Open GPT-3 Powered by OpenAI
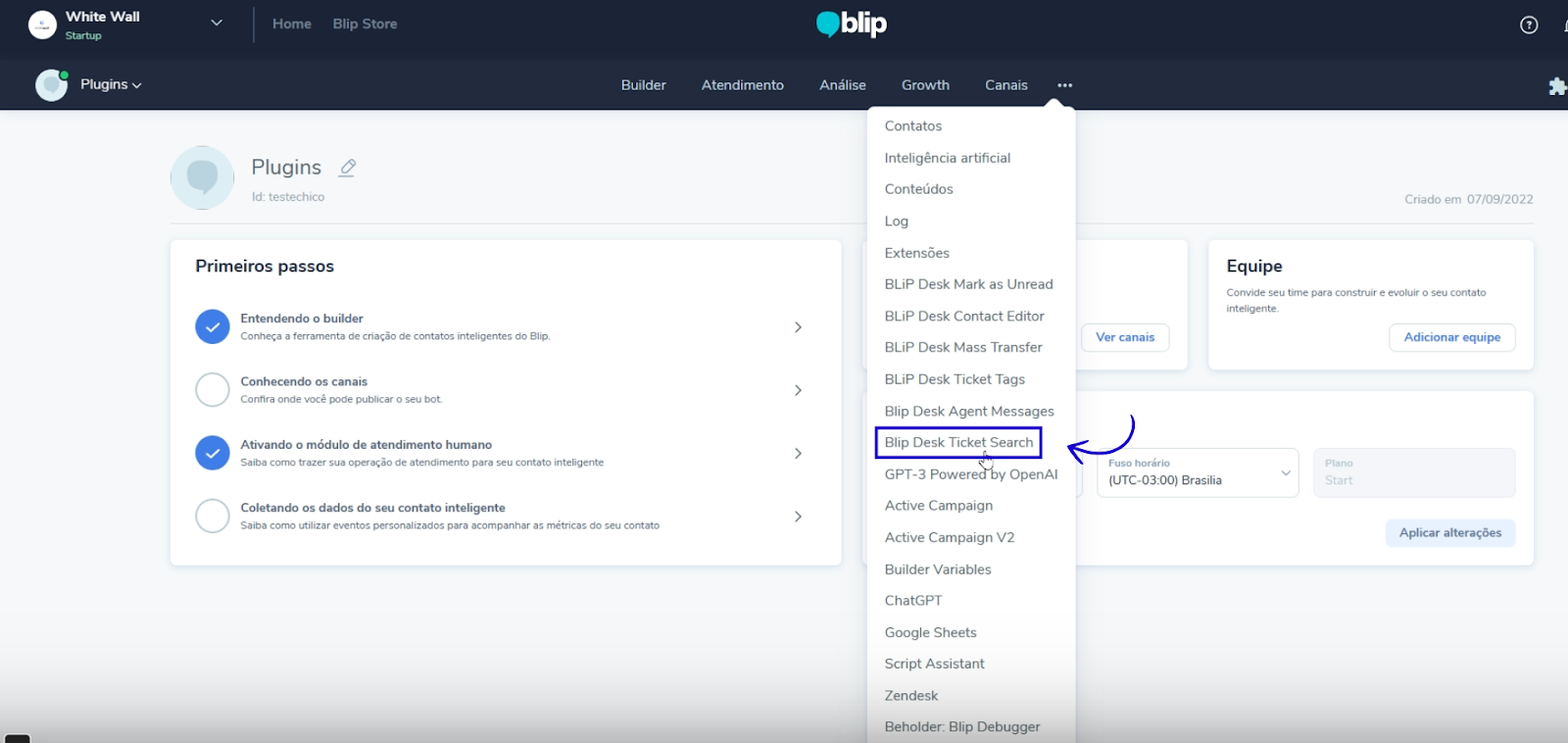This screenshot has width=1568, height=743. click(971, 474)
